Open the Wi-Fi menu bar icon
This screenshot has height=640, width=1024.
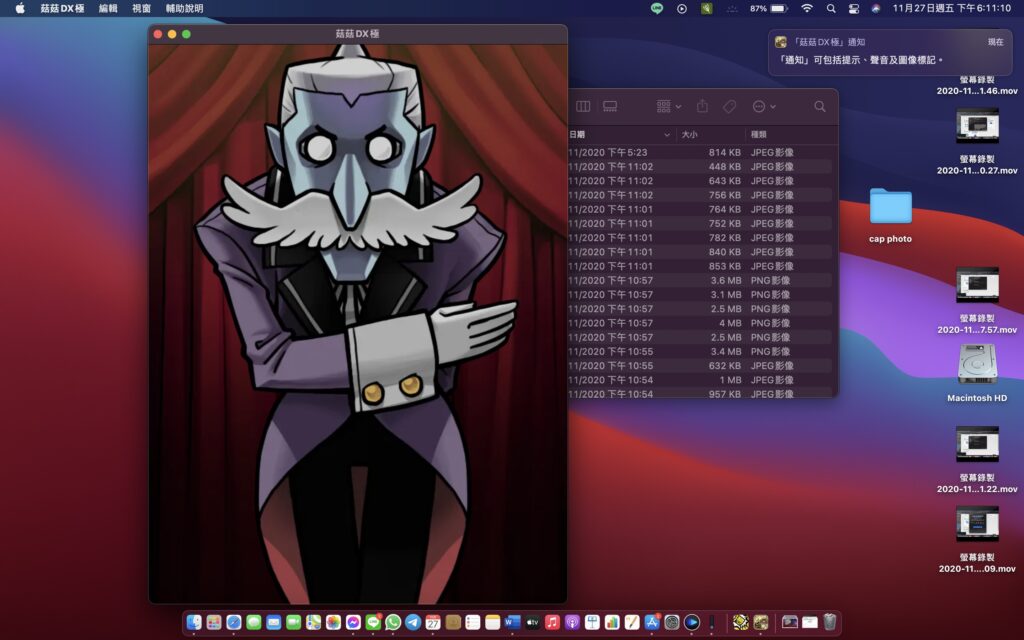pos(807,8)
